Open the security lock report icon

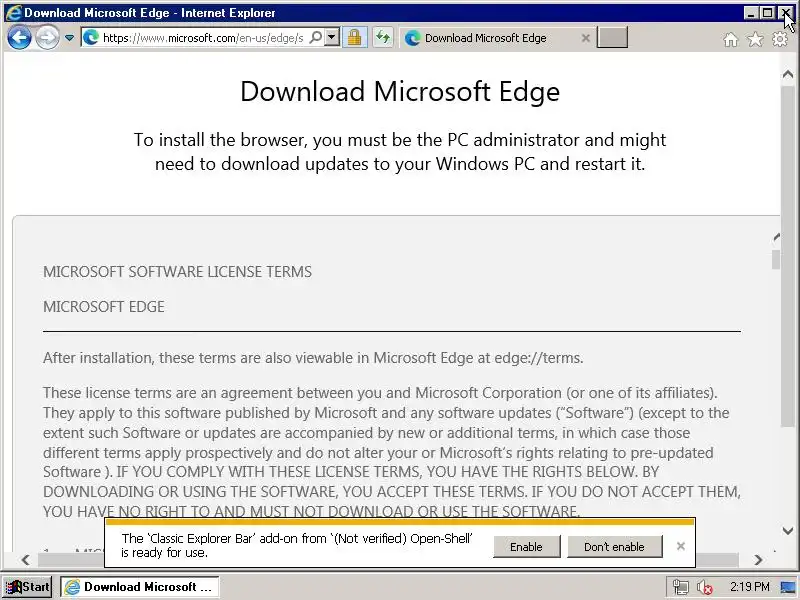355,37
